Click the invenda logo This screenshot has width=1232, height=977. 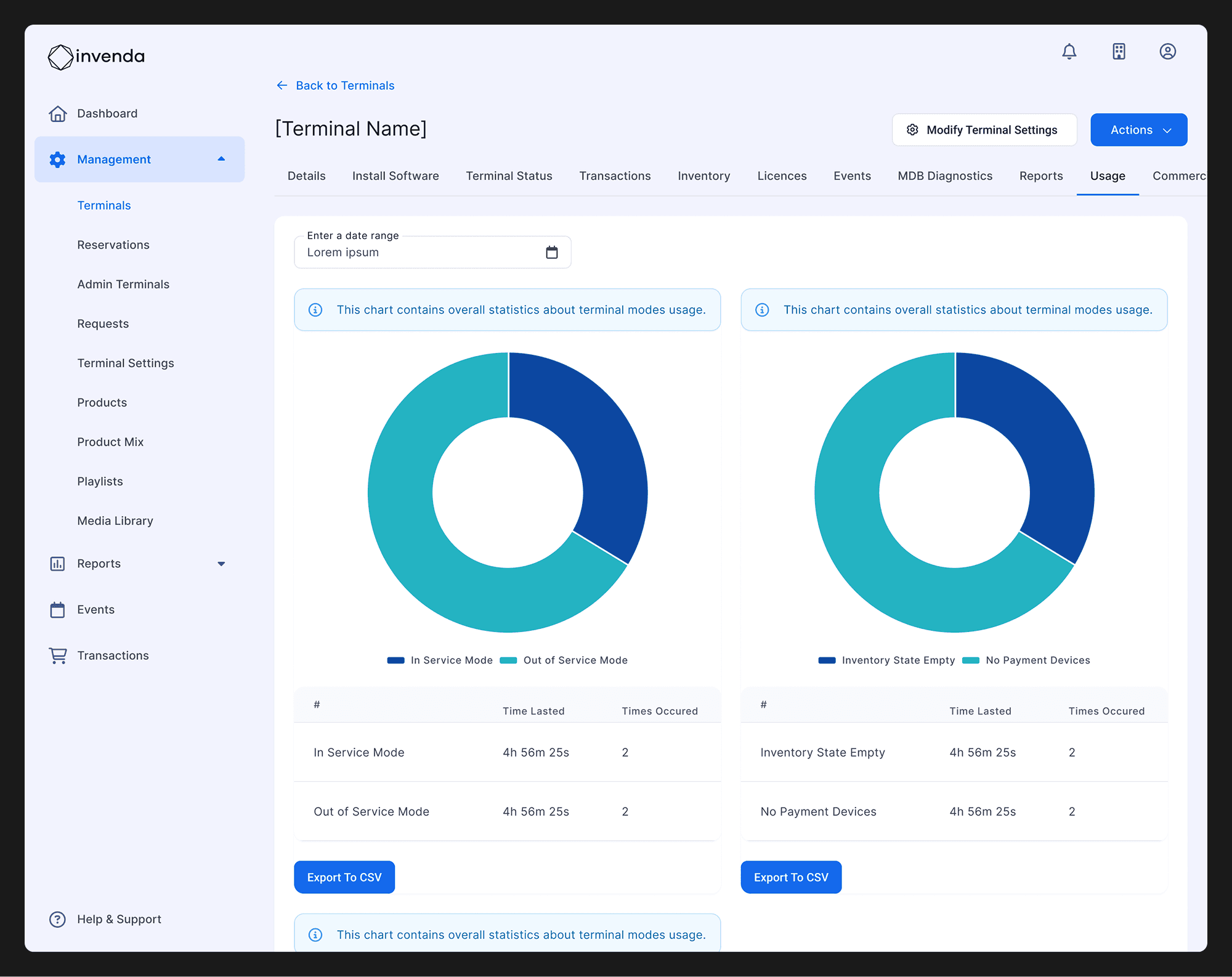[97, 57]
